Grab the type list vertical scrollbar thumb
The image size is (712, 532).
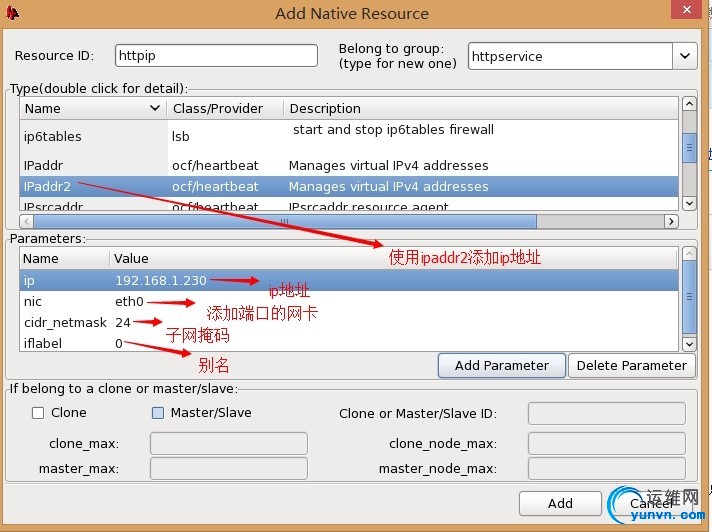(x=689, y=148)
